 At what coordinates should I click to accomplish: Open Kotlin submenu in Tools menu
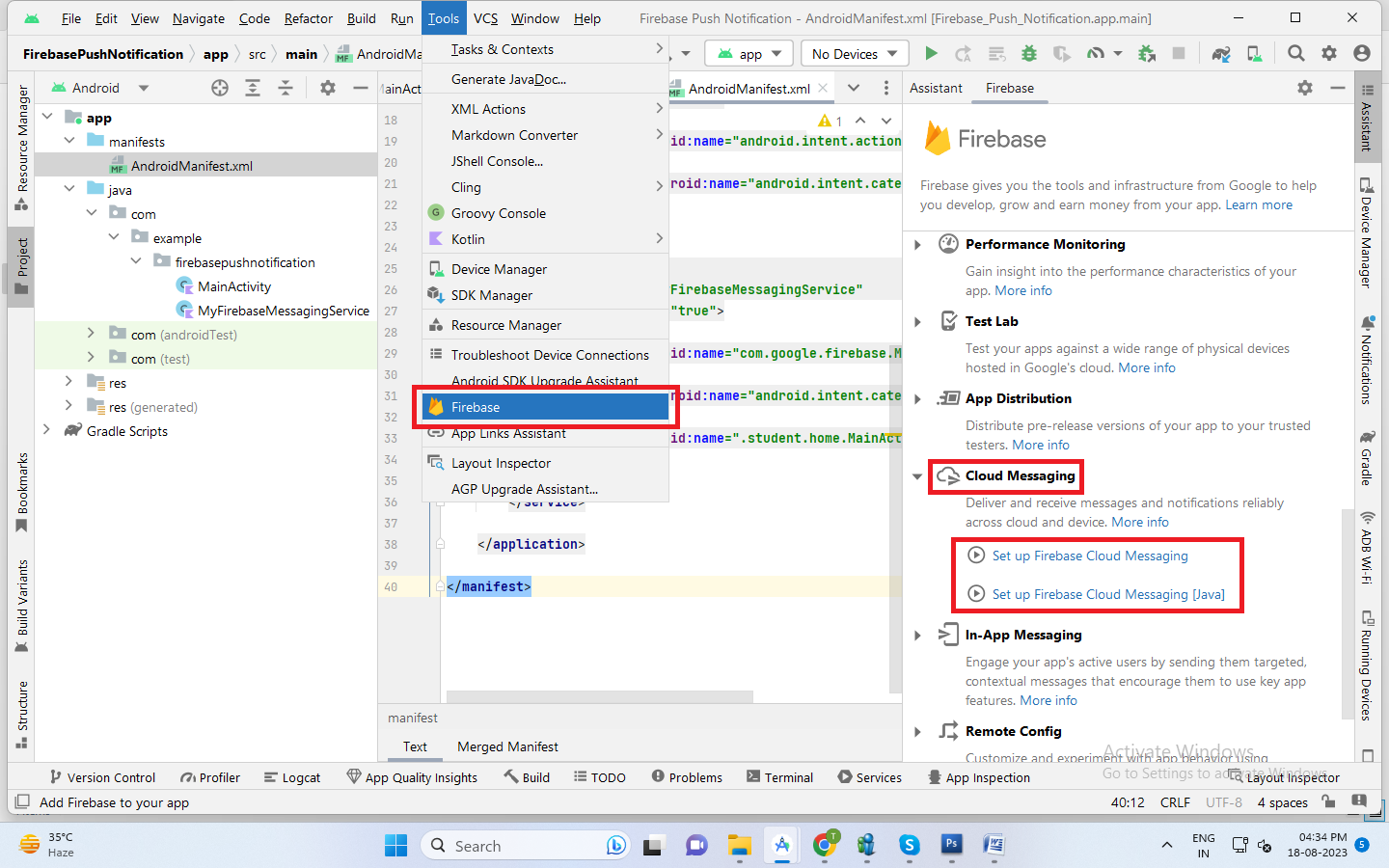click(546, 239)
